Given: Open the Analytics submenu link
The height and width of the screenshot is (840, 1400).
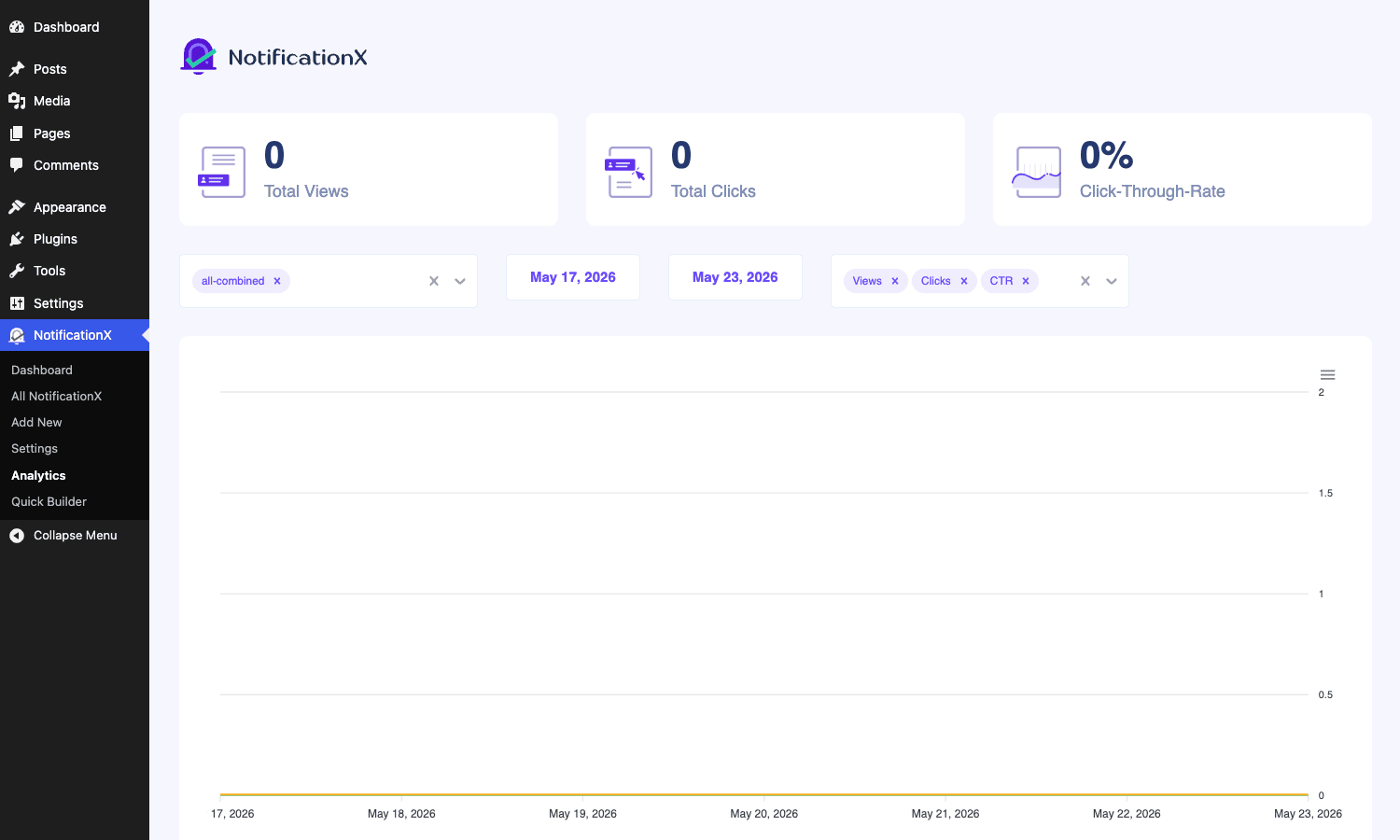Looking at the screenshot, I should click(38, 475).
